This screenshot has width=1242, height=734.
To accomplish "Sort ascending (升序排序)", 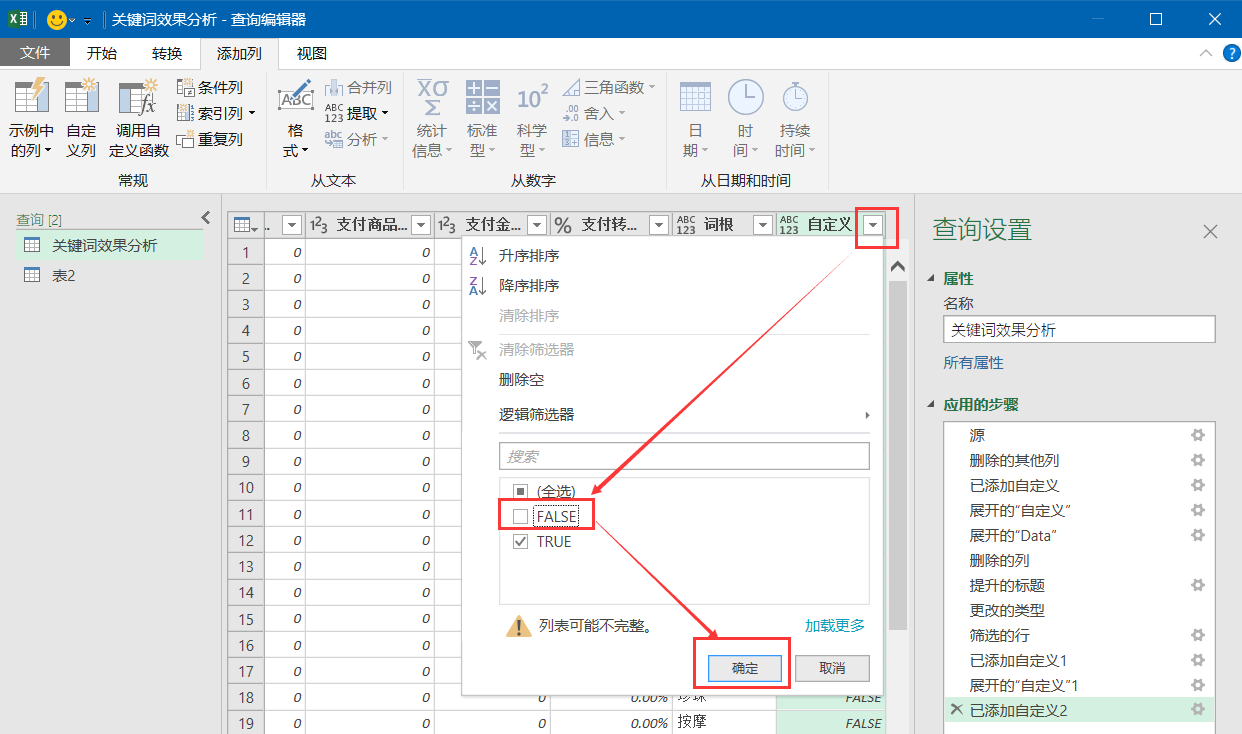I will pos(529,256).
